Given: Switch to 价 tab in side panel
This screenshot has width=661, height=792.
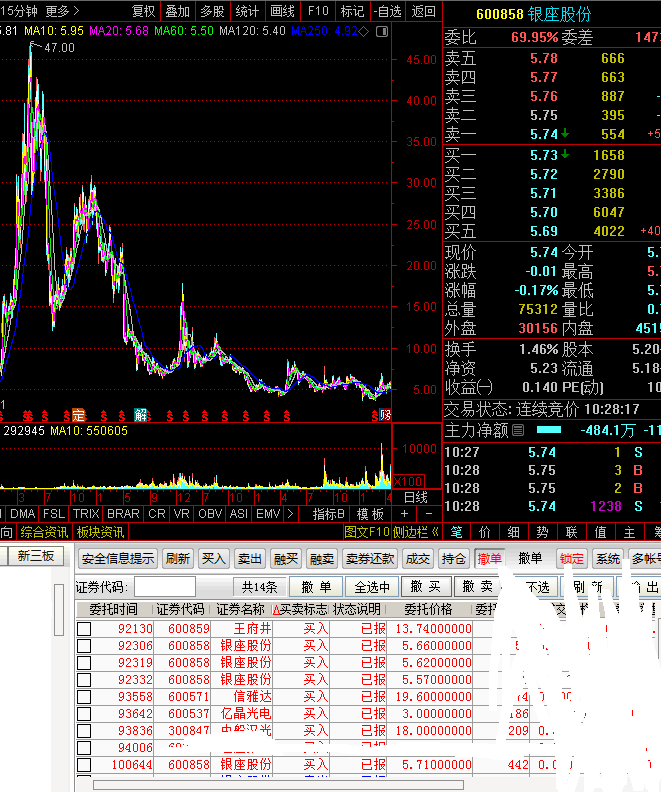Looking at the screenshot, I should (485, 532).
